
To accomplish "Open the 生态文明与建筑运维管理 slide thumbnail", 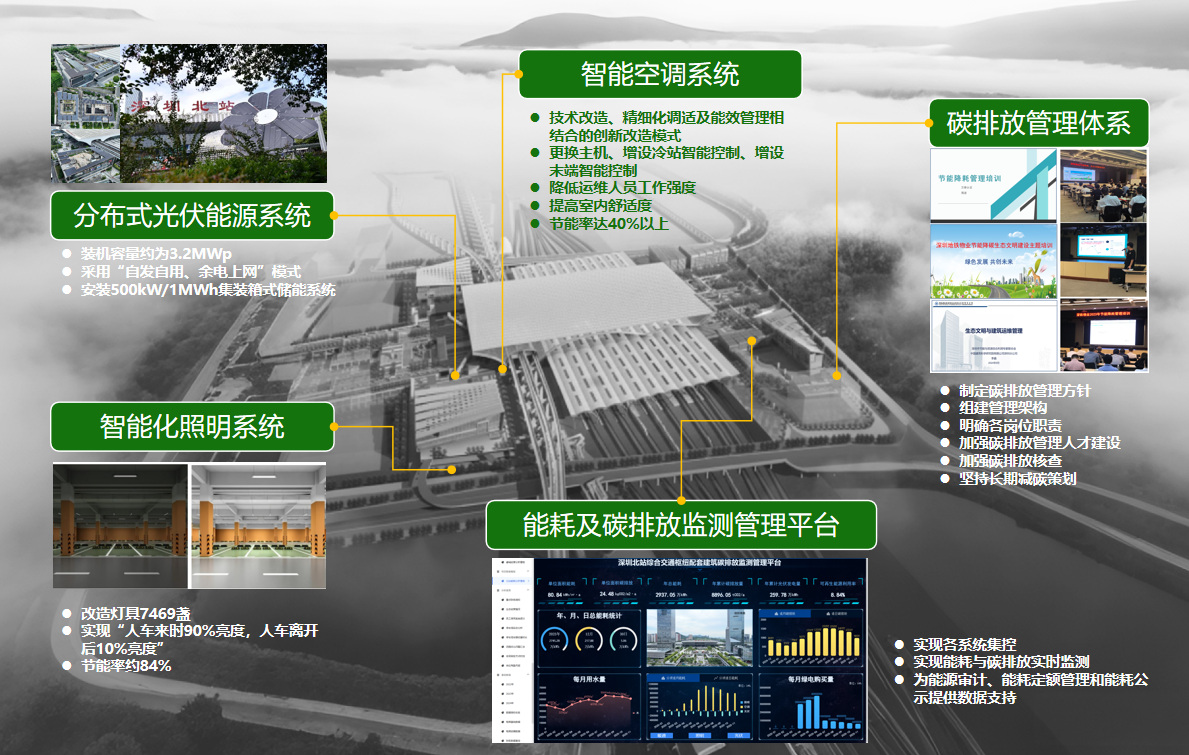I will click(x=993, y=336).
